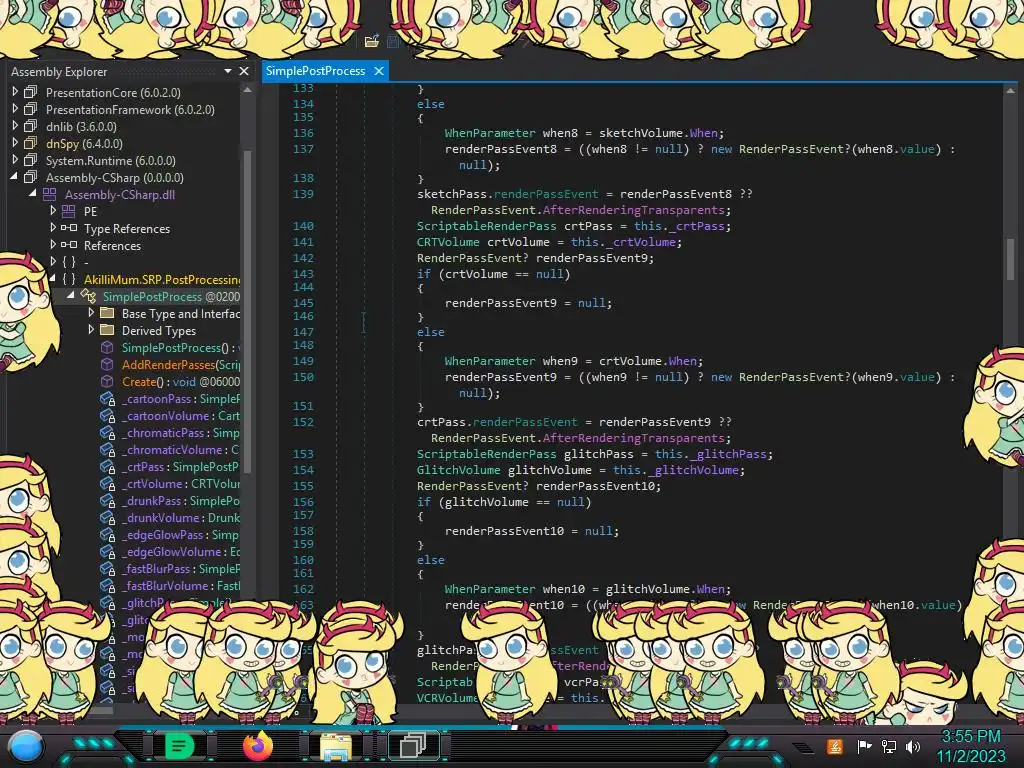Expand the PresentationFramework assembly node
The width and height of the screenshot is (1024, 768).
point(15,109)
